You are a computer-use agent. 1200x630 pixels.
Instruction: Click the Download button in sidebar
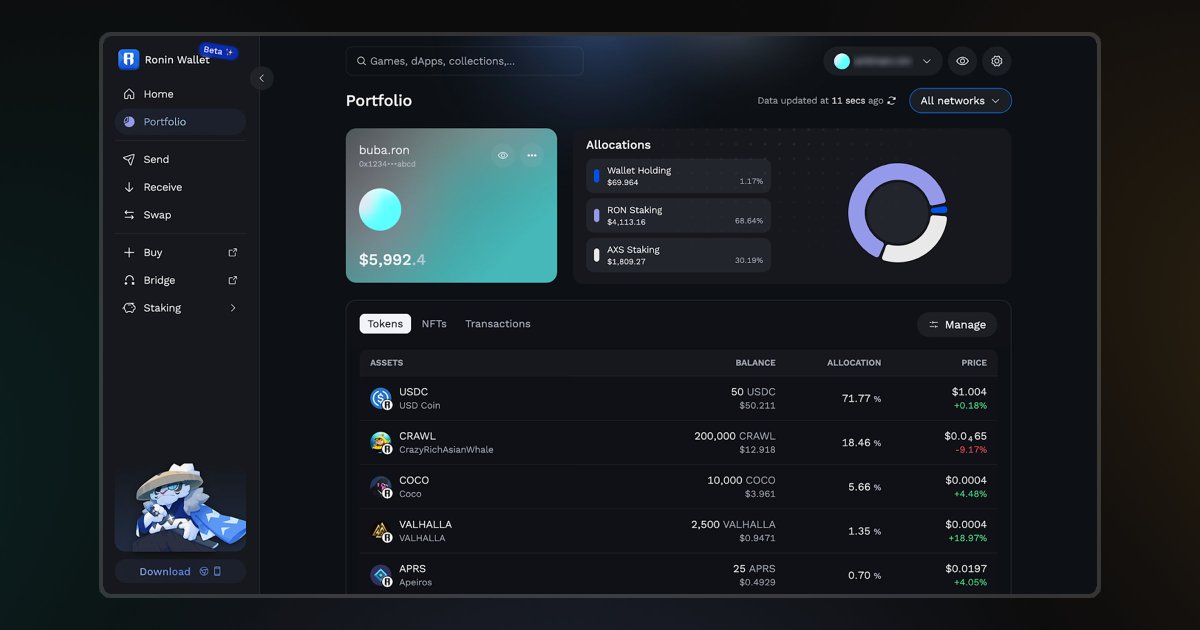point(180,572)
